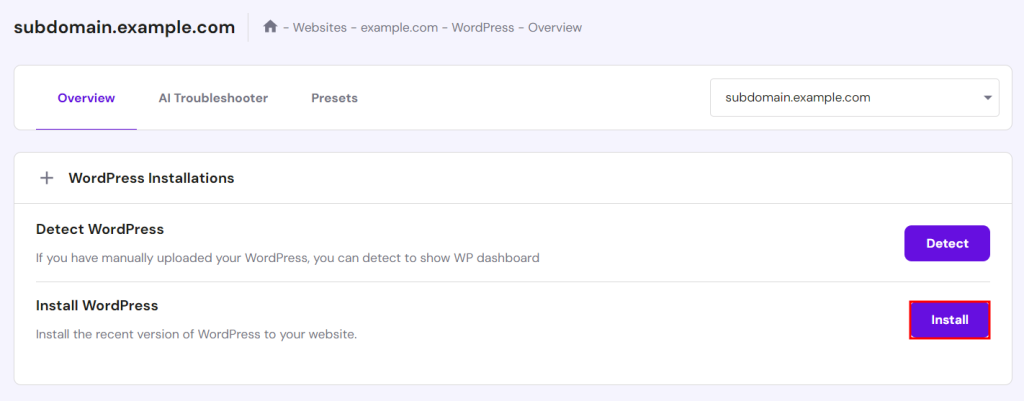This screenshot has height=401, width=1024.
Task: Go to home via breadcrumb house icon
Action: coord(270,27)
